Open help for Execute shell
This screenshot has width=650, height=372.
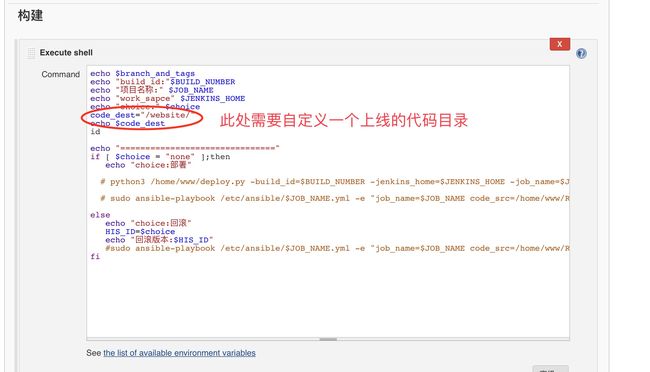581,53
